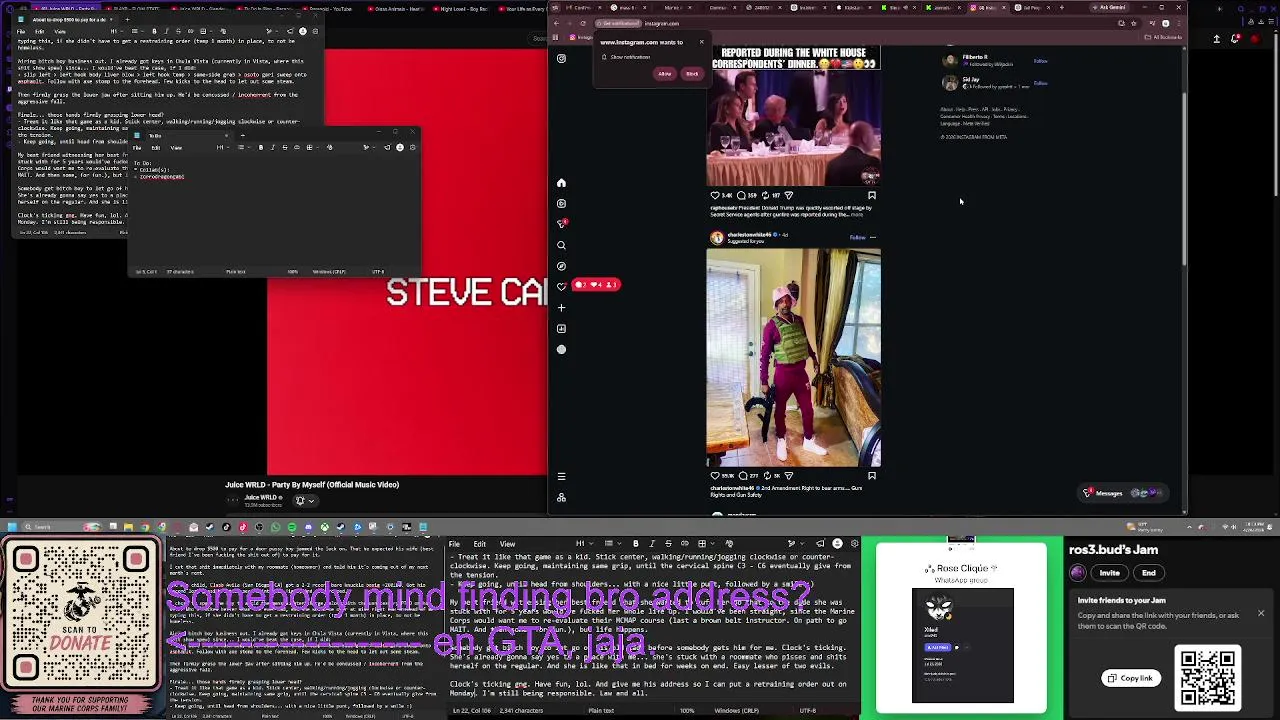This screenshot has width=1280, height=720.
Task: Open Instagram direct messages sidebar icon
Action: [x=561, y=224]
